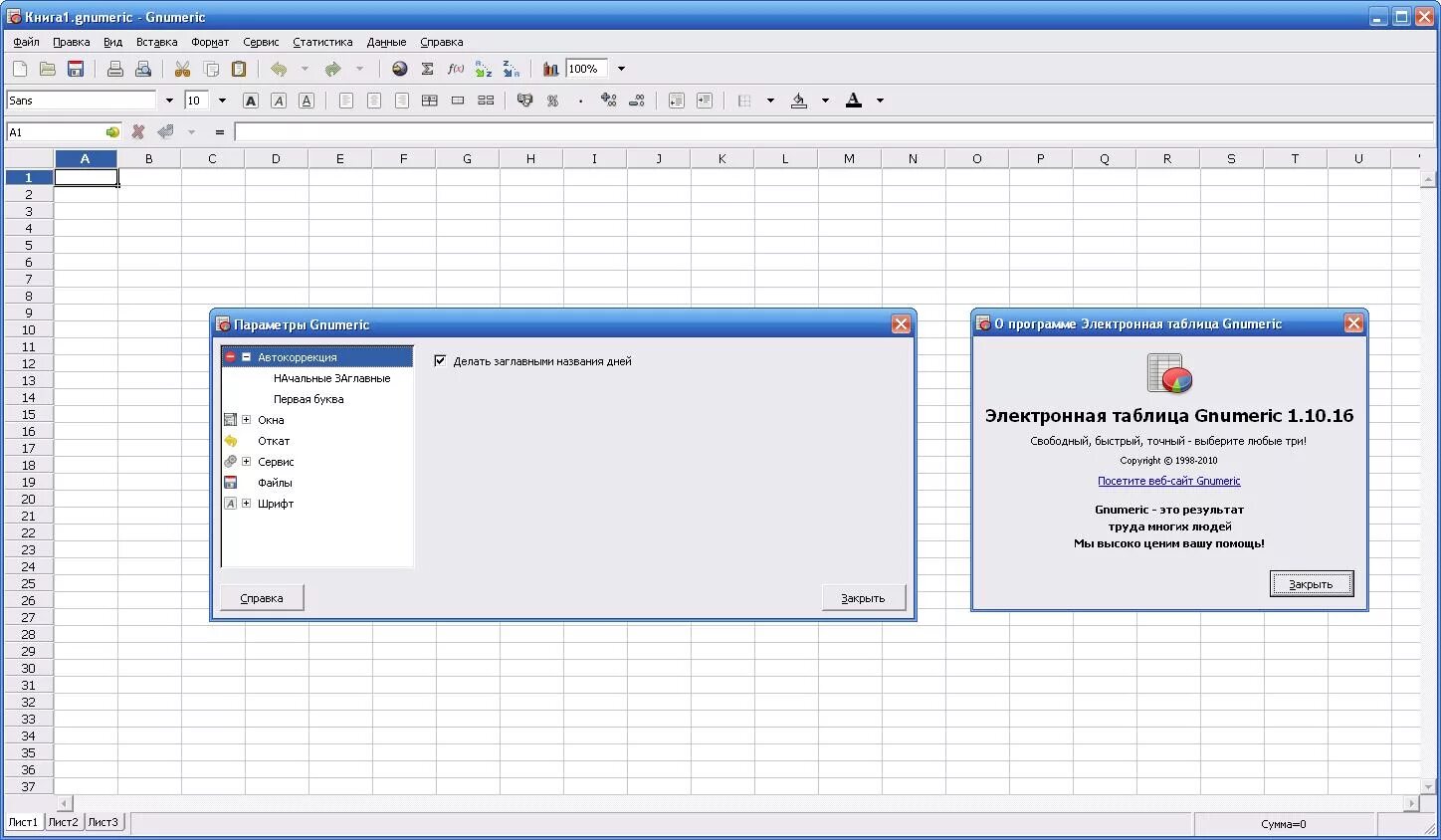Sort ascending A to Z

point(484,69)
